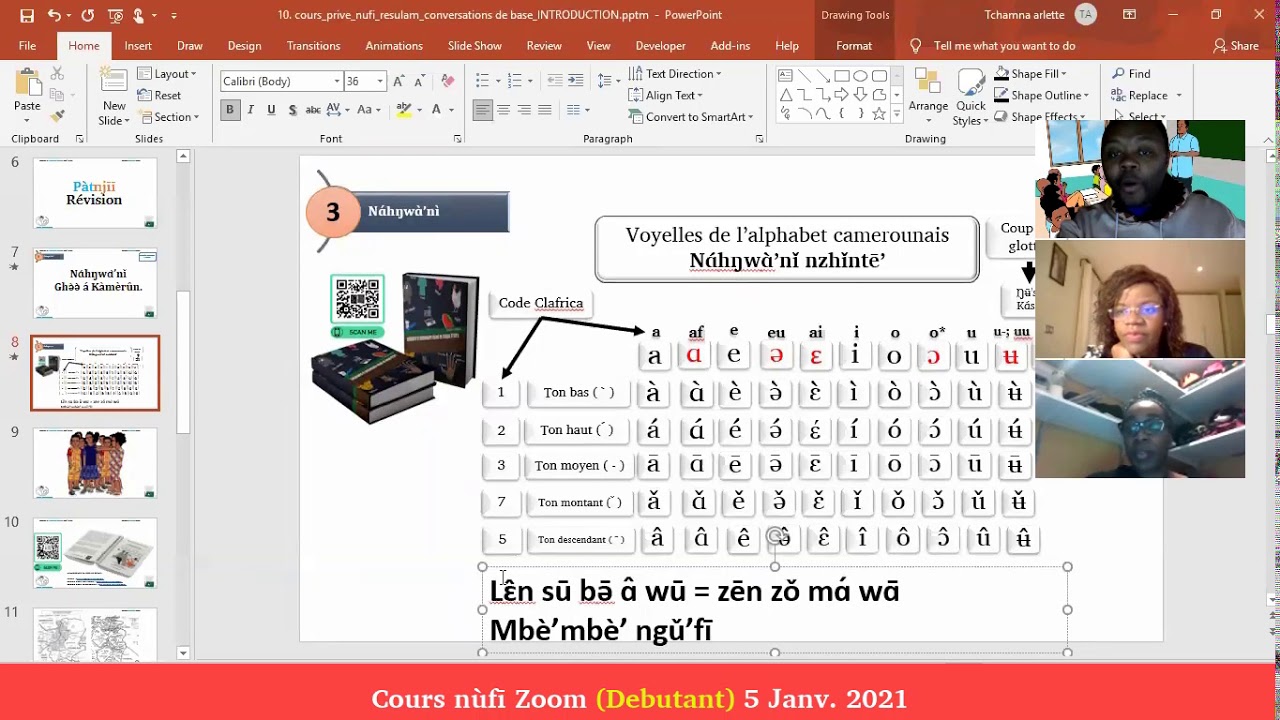The height and width of the screenshot is (720, 1280).
Task: Open the File menu
Action: tap(27, 46)
